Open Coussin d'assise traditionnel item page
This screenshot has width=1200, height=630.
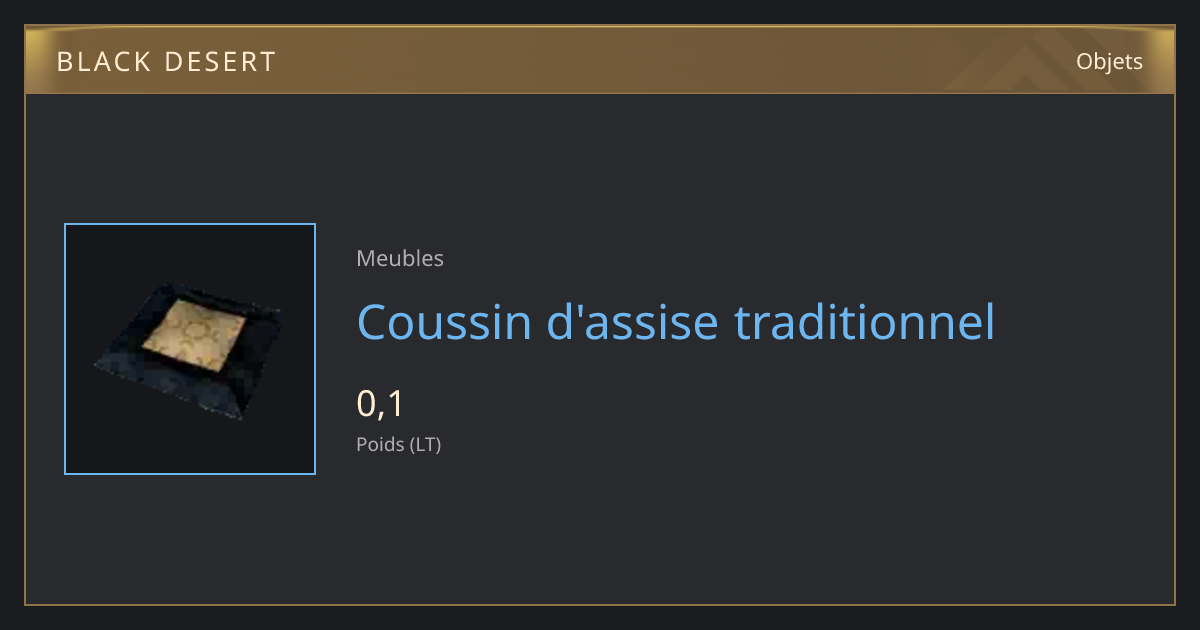point(676,322)
